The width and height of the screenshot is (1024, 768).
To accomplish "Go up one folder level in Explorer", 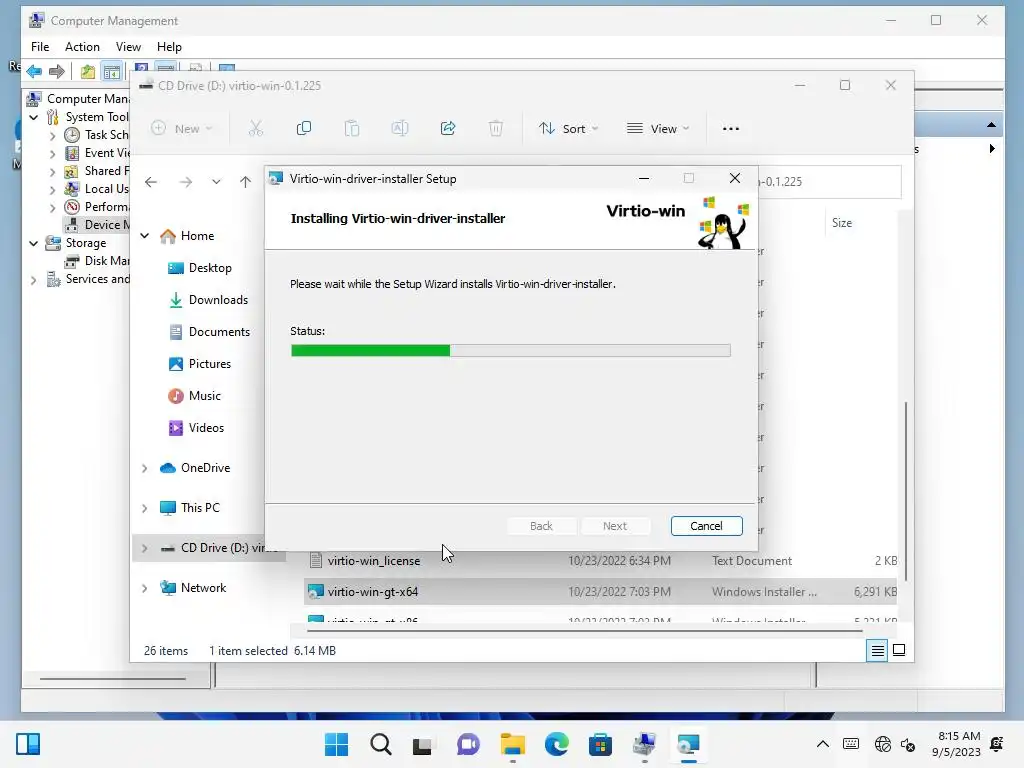I will point(245,182).
